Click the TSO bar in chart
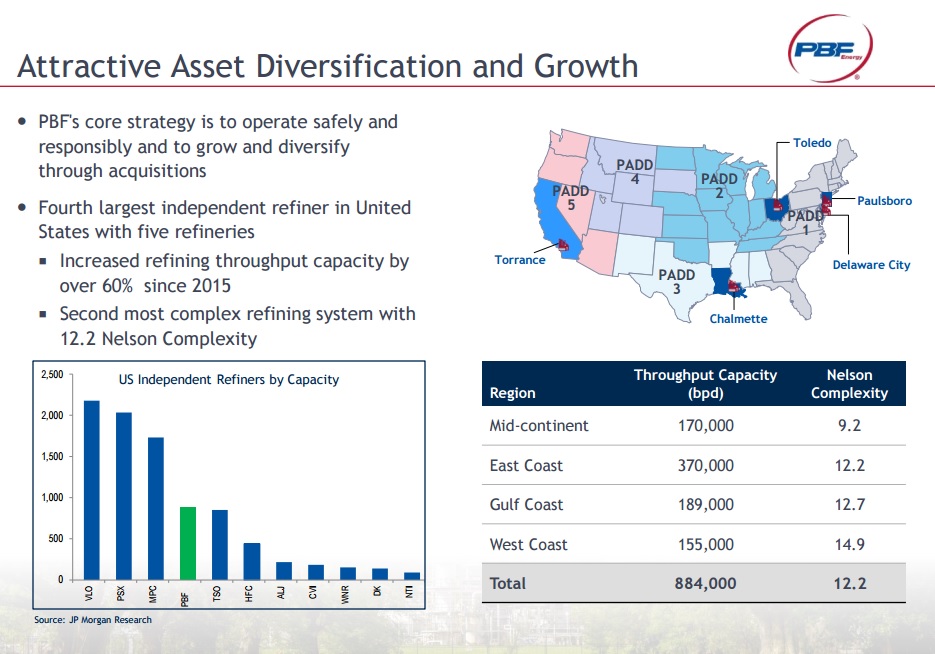935x654 pixels. coord(219,544)
